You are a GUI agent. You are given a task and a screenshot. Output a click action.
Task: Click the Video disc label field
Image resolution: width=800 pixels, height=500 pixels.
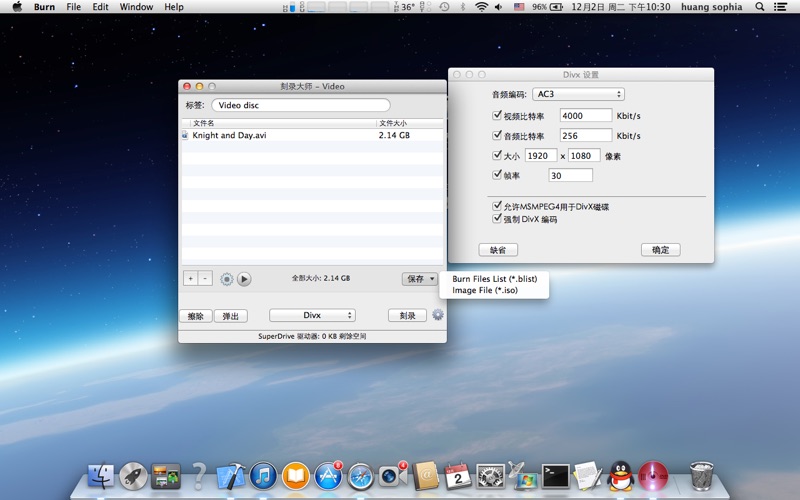(300, 105)
